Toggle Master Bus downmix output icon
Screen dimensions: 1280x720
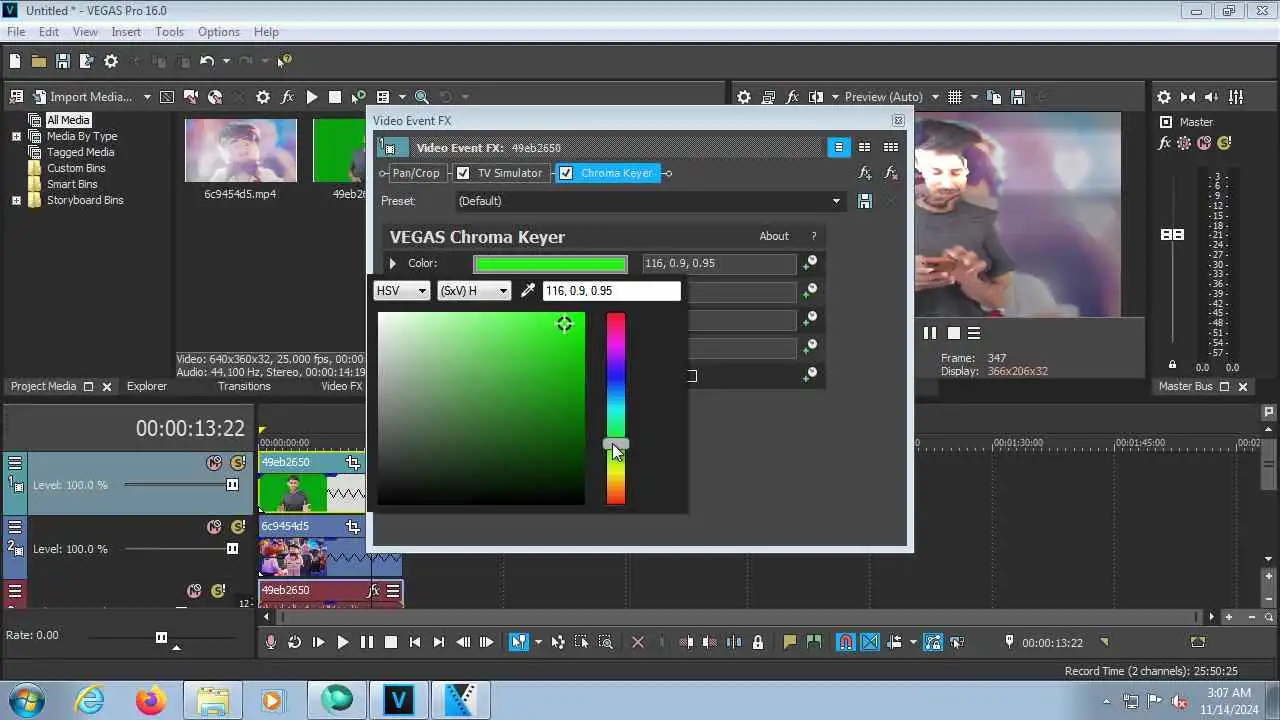click(1188, 97)
